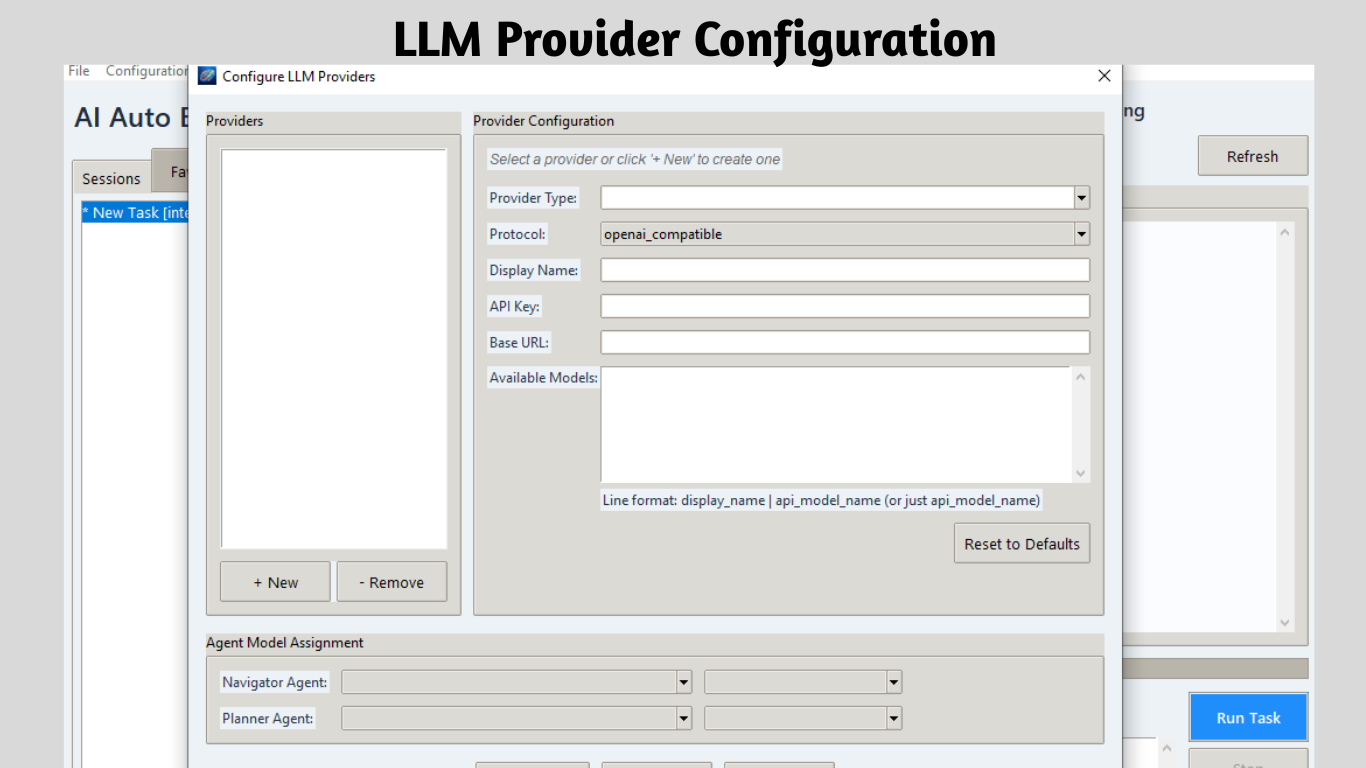Open the Configuration menu in main window
Screen dimensions: 1366x768
click(x=146, y=71)
